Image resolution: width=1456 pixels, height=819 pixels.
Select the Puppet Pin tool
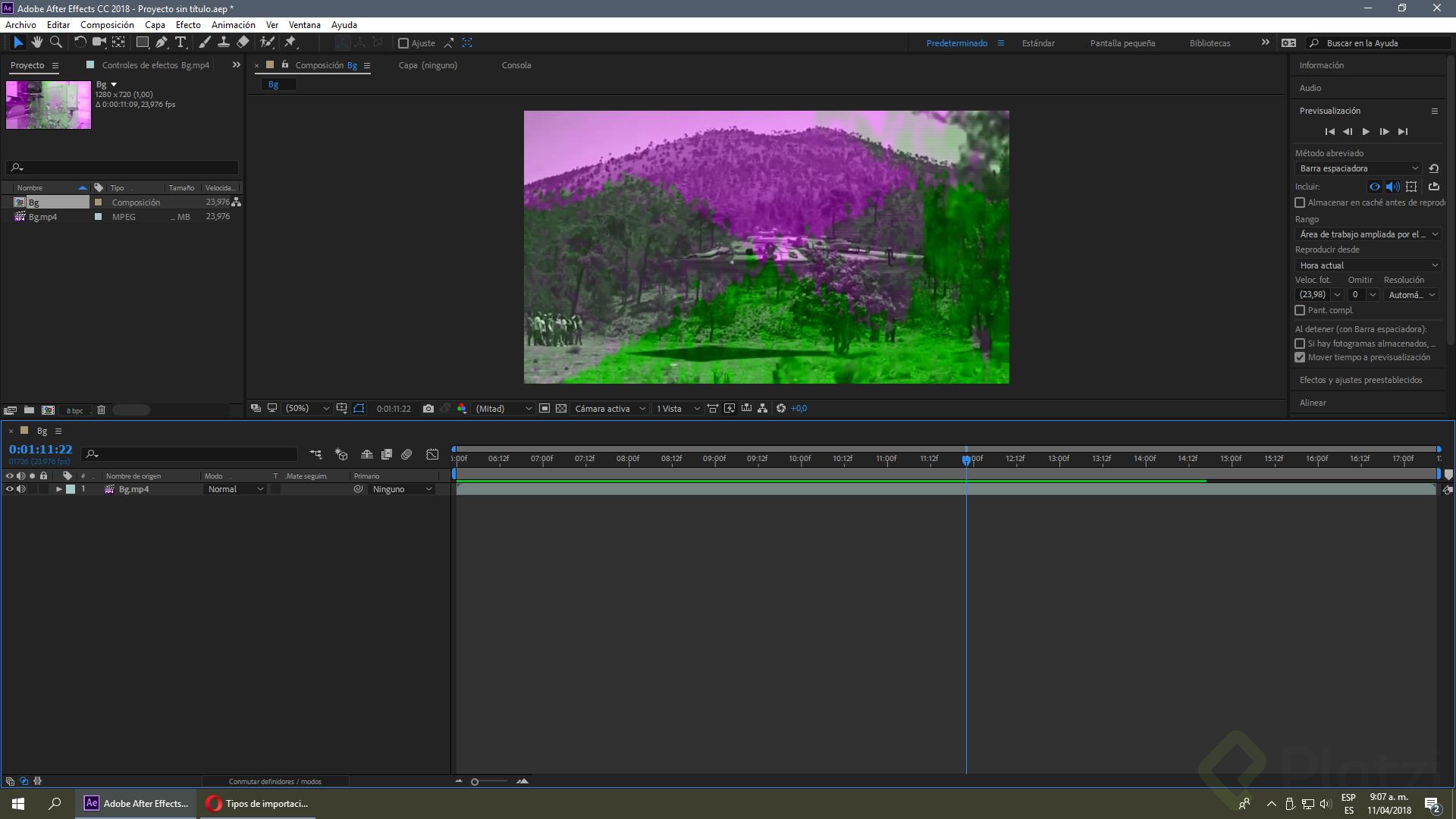click(x=290, y=42)
